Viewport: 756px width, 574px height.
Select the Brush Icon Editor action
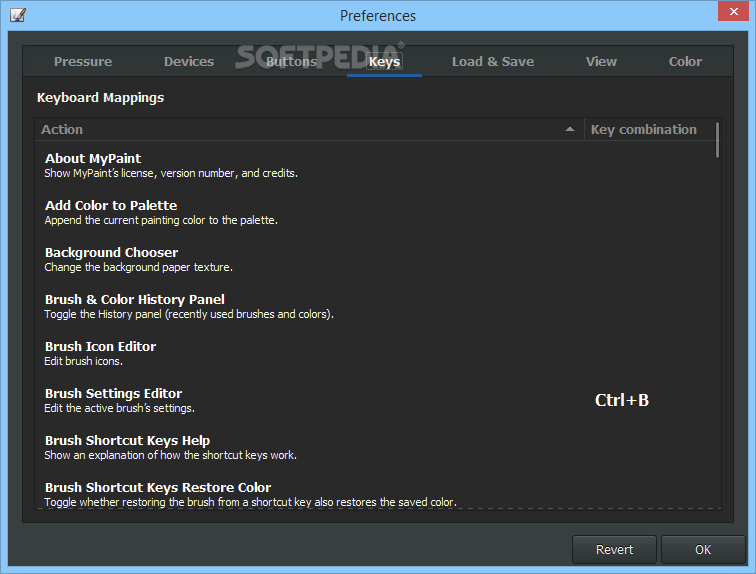coord(378,353)
